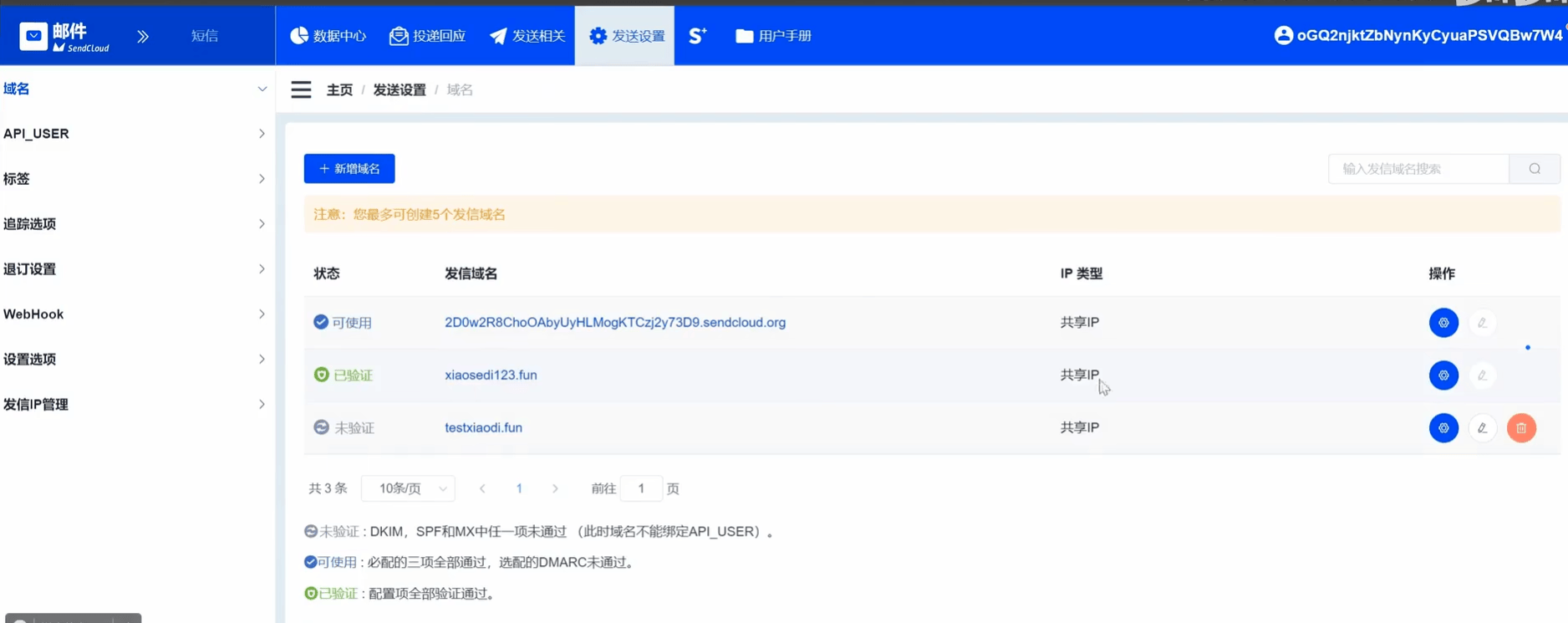Open the S+ icon in top navigation
1568x623 pixels.
[698, 36]
